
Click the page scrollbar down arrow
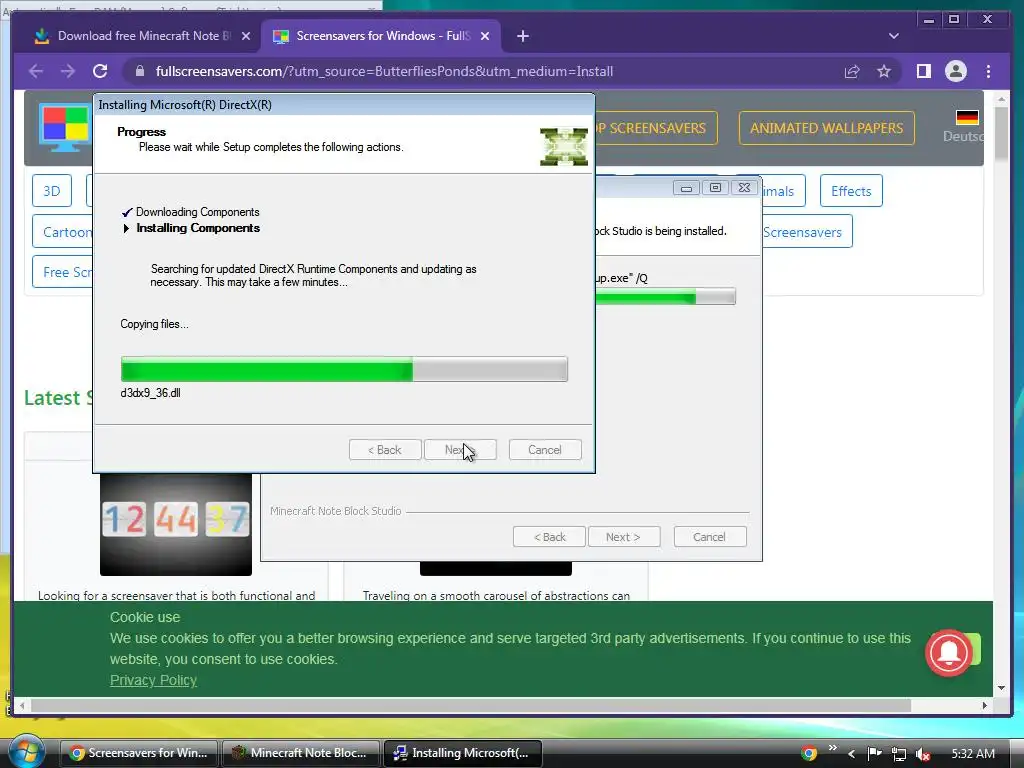click(1001, 688)
